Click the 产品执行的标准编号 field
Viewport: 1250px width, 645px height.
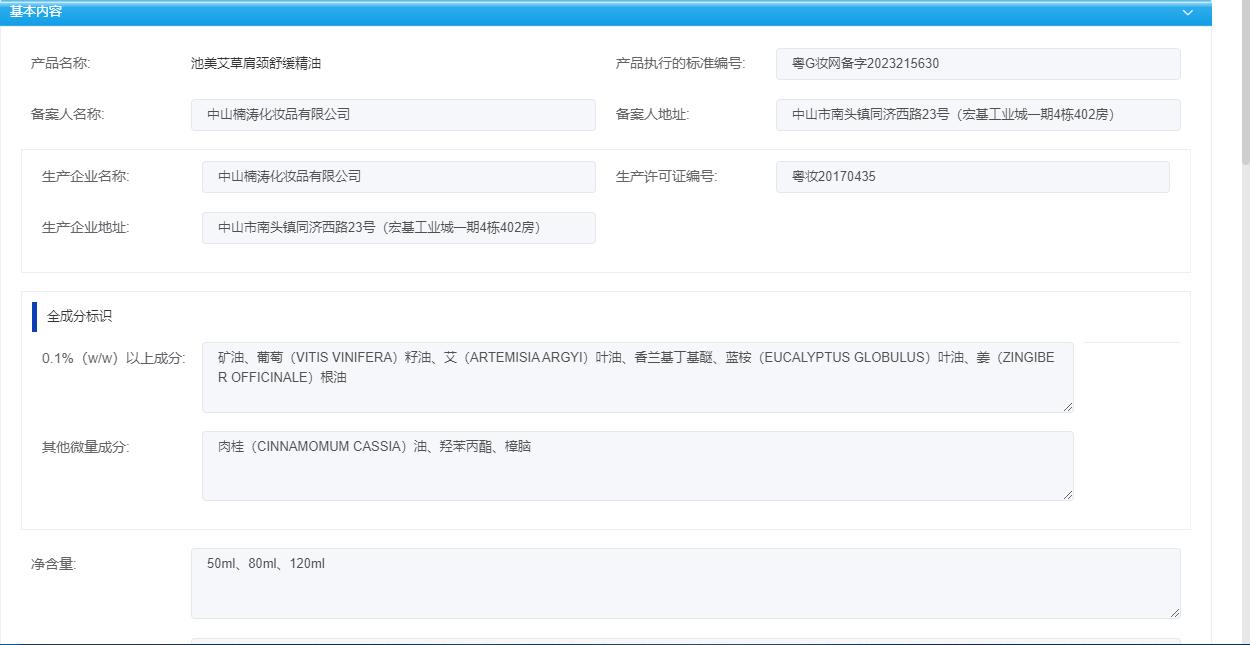[977, 64]
